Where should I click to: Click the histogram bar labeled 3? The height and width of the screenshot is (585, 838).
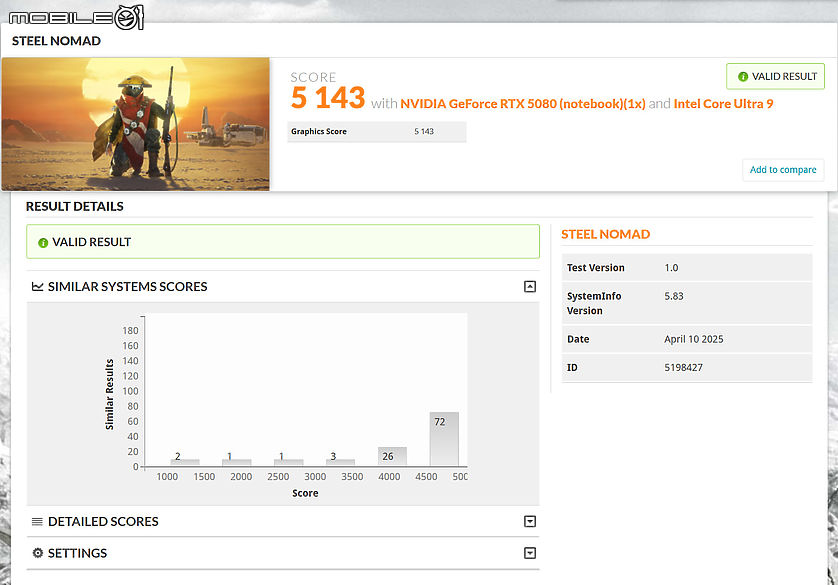[340, 463]
